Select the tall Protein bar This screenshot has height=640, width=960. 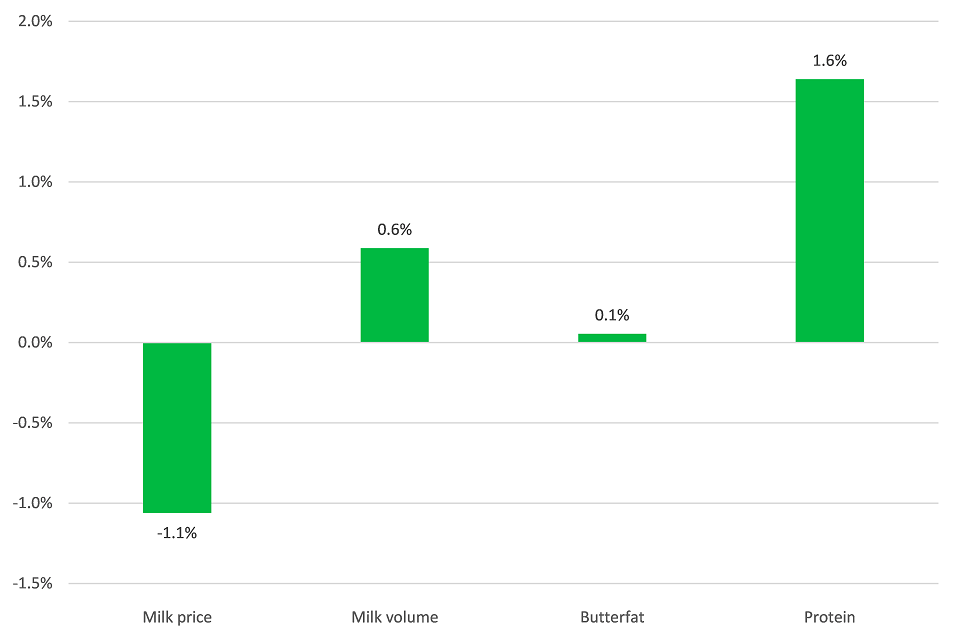[829, 210]
